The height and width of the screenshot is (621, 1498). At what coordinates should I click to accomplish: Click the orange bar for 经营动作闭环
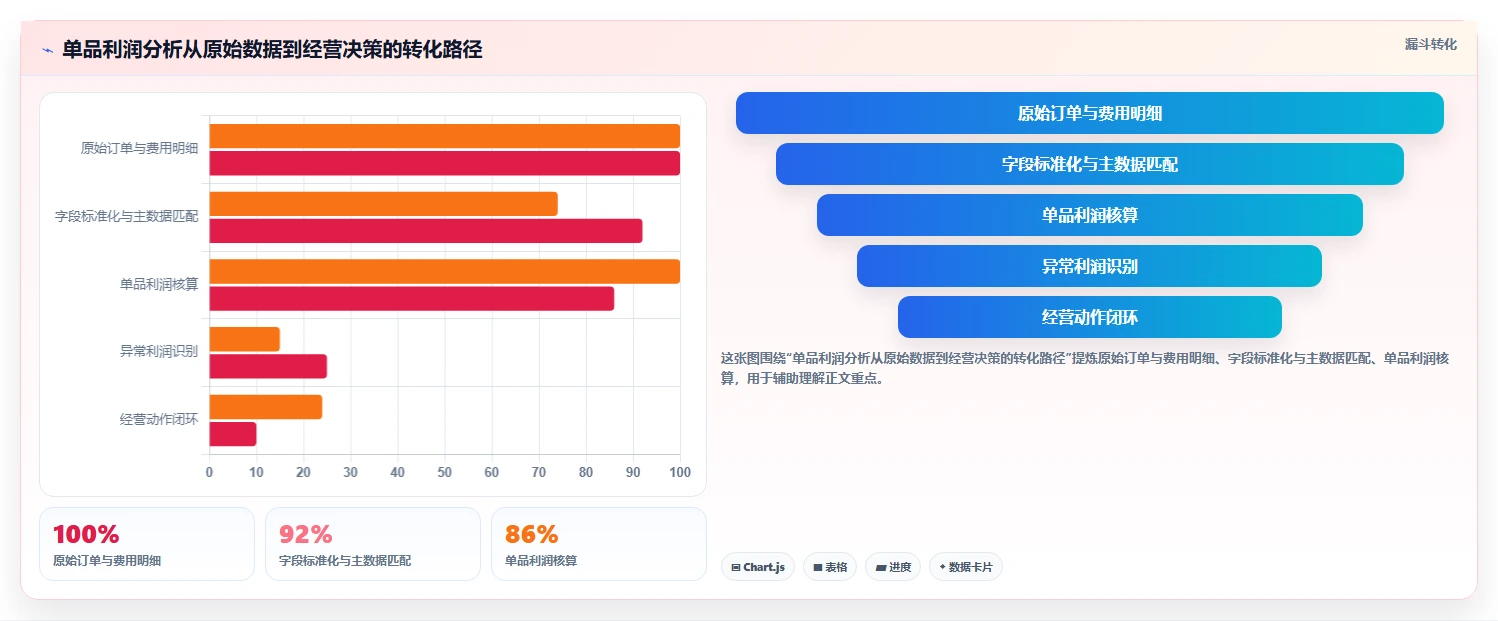pyautogui.click(x=265, y=407)
